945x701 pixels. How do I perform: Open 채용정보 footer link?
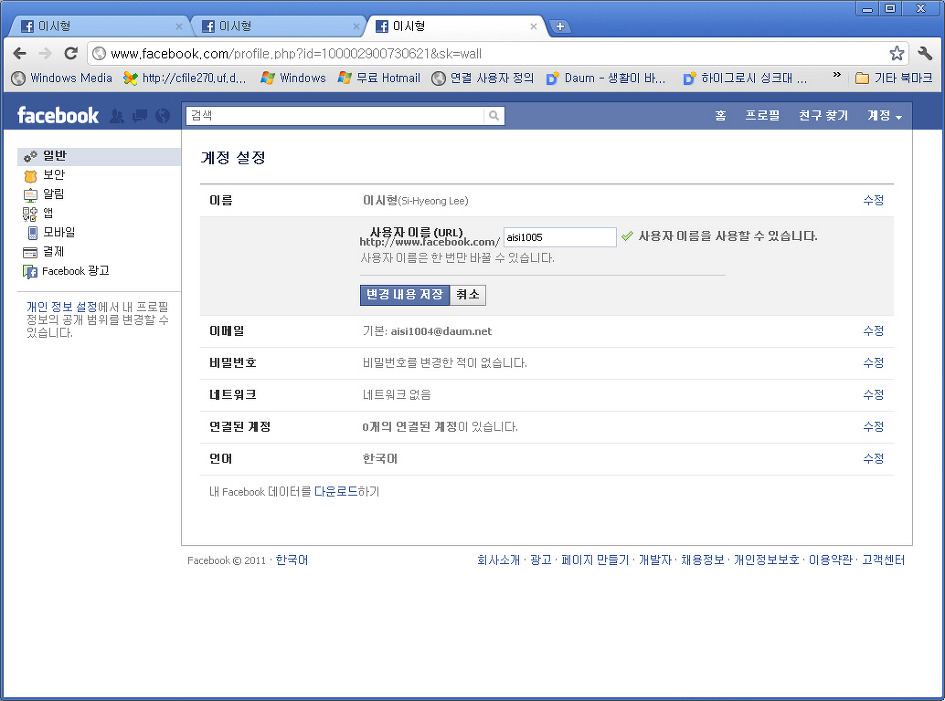[703, 561]
